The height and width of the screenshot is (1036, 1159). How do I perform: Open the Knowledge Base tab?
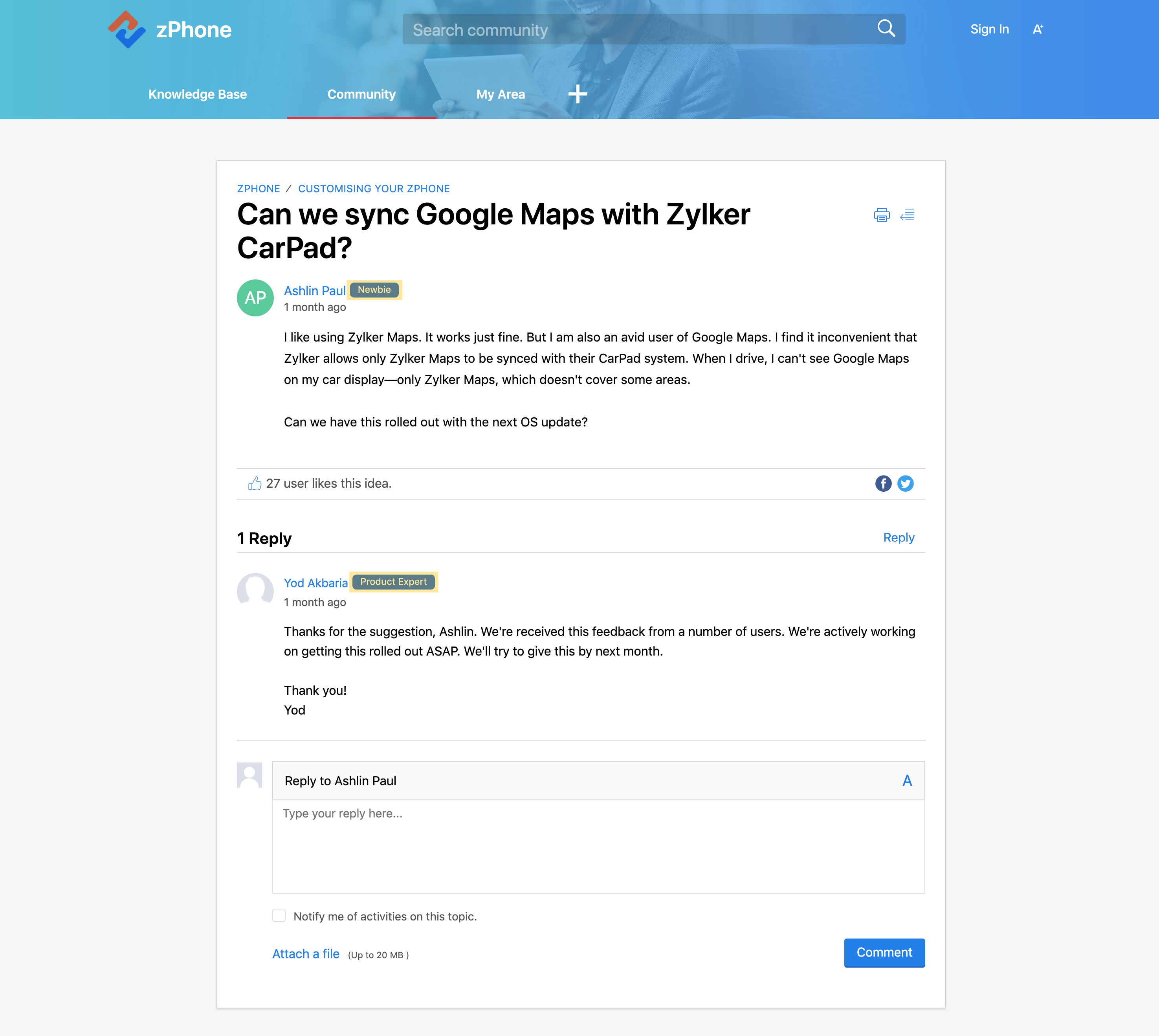[198, 94]
